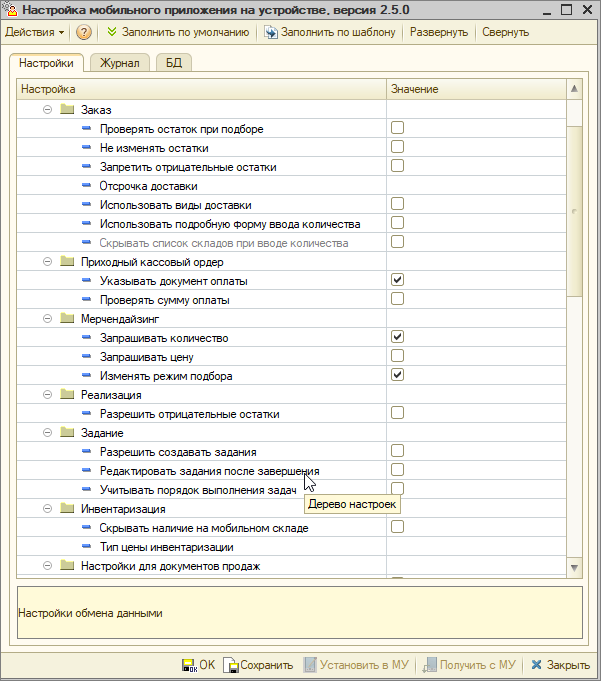
Task: Select 'Использовать подробную форму ввода количества' row
Action: point(291,224)
